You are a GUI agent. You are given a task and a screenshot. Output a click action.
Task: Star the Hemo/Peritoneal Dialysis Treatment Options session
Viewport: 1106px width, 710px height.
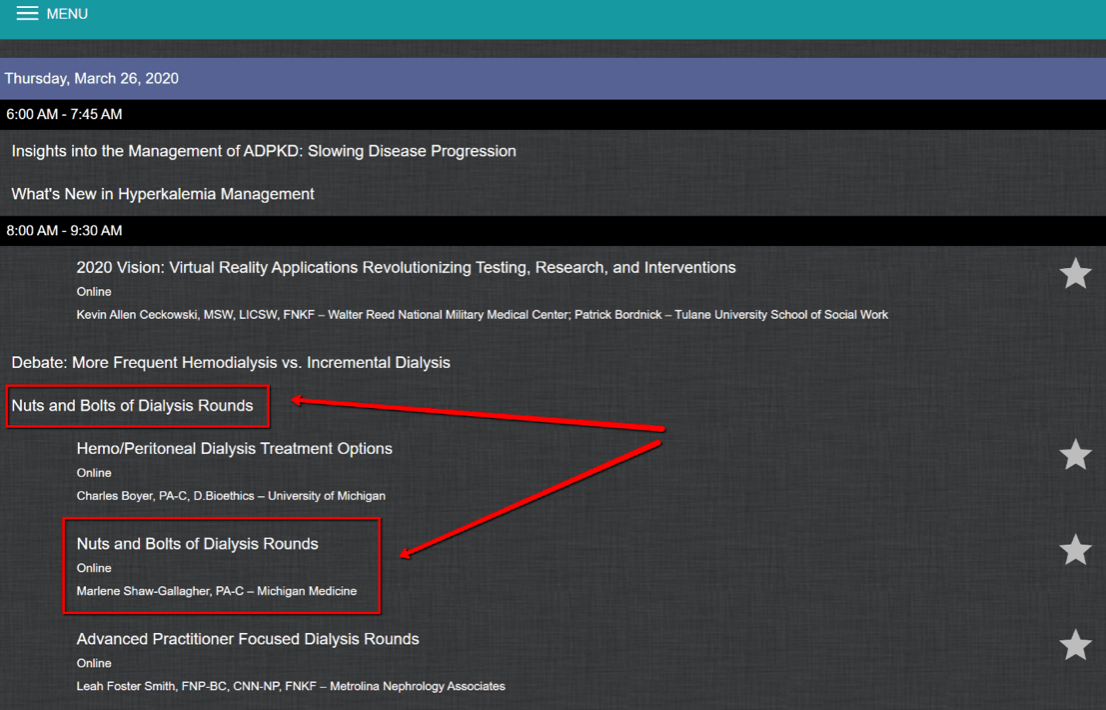point(1075,455)
